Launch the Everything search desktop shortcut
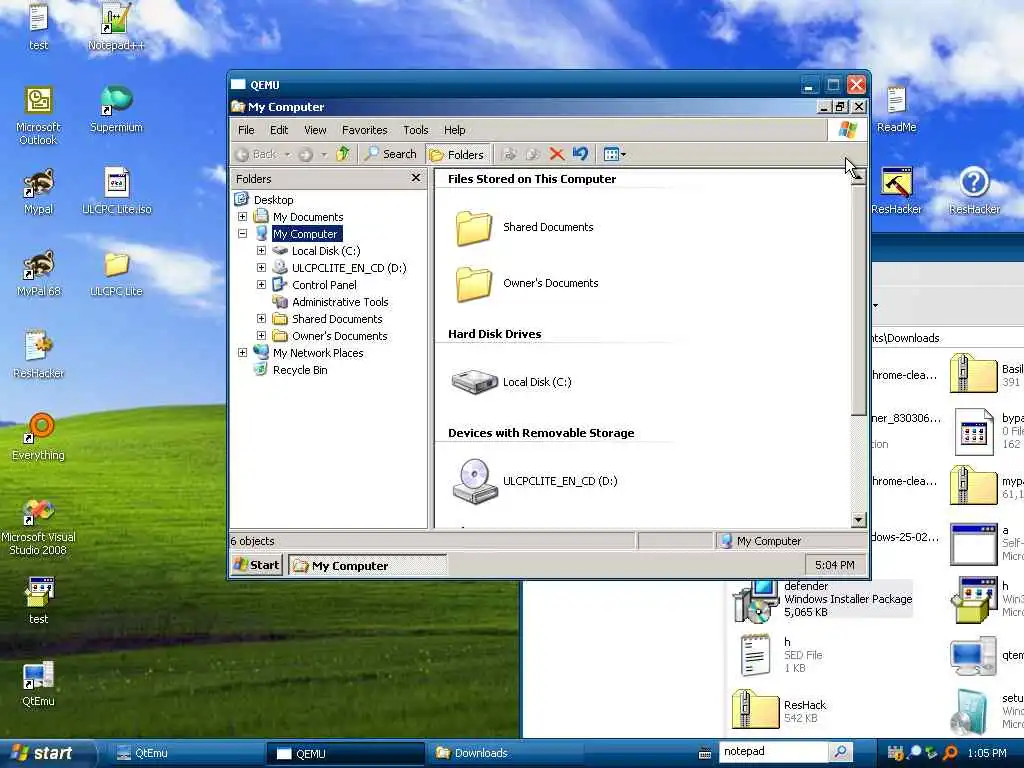 [x=38, y=436]
